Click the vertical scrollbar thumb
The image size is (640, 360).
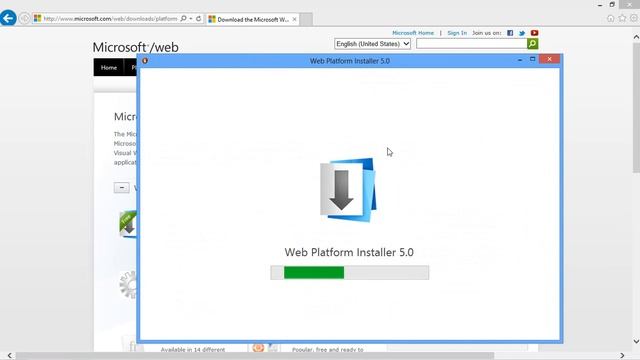point(636,108)
